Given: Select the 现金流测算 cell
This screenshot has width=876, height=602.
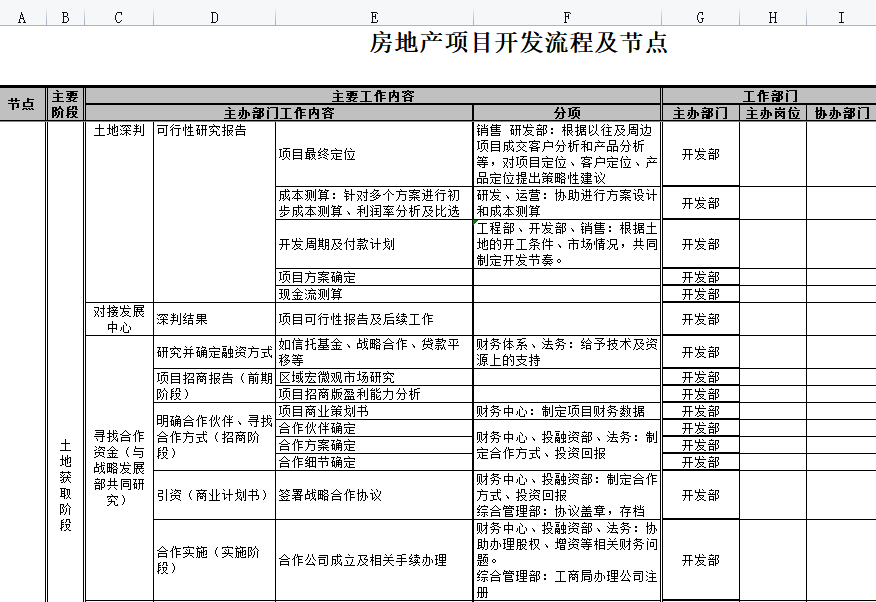Looking at the screenshot, I should pyautogui.click(x=374, y=294).
